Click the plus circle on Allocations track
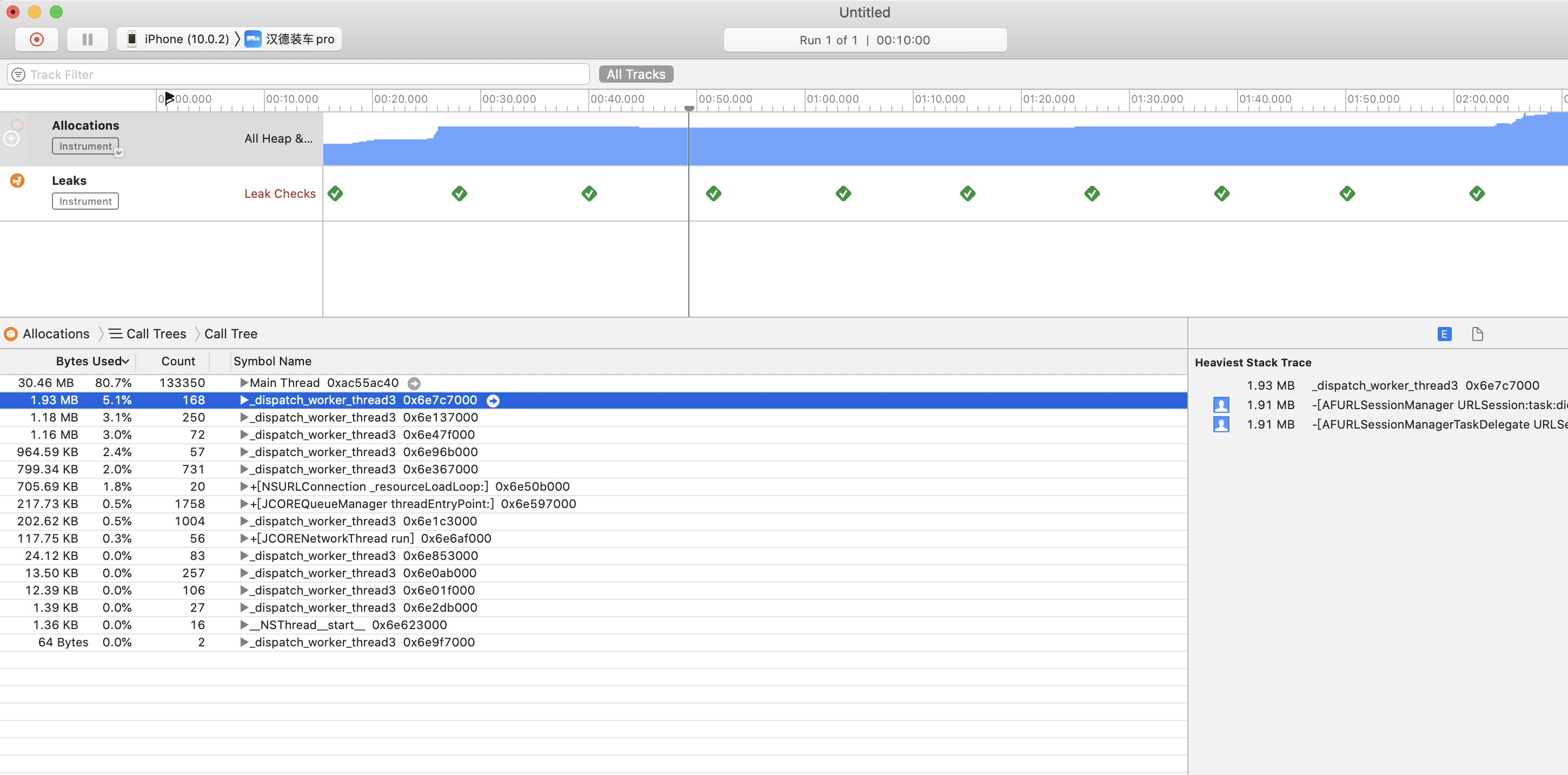The height and width of the screenshot is (775, 1568). (x=11, y=139)
